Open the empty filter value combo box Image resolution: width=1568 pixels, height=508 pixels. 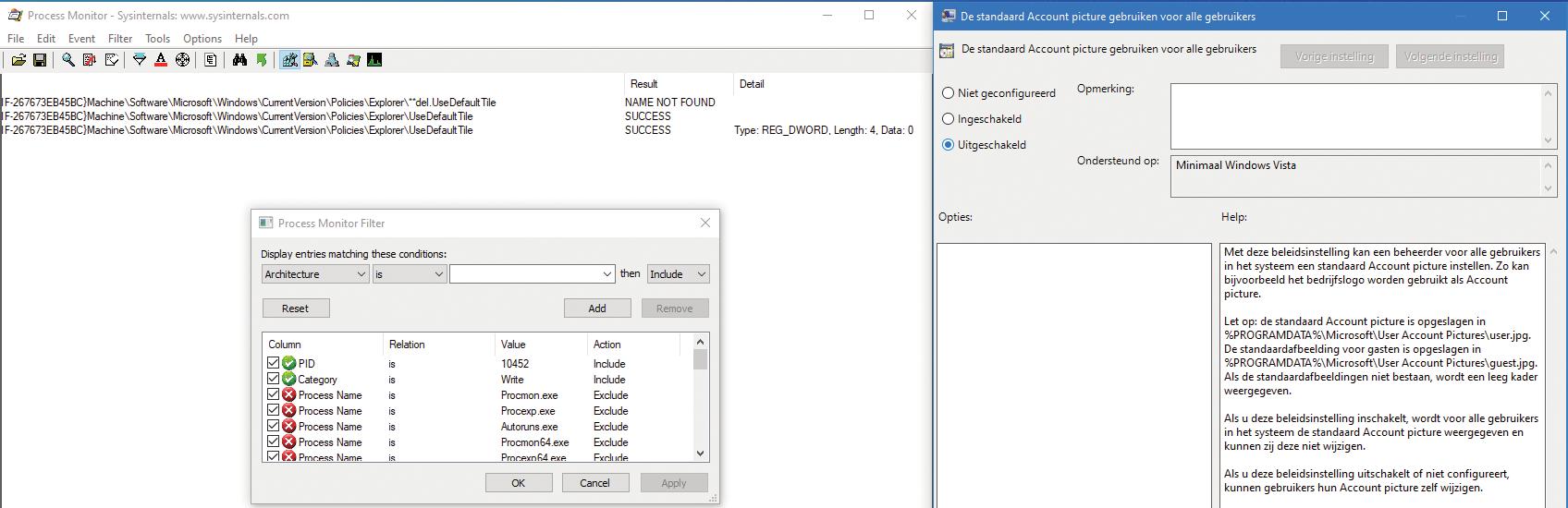tap(533, 274)
